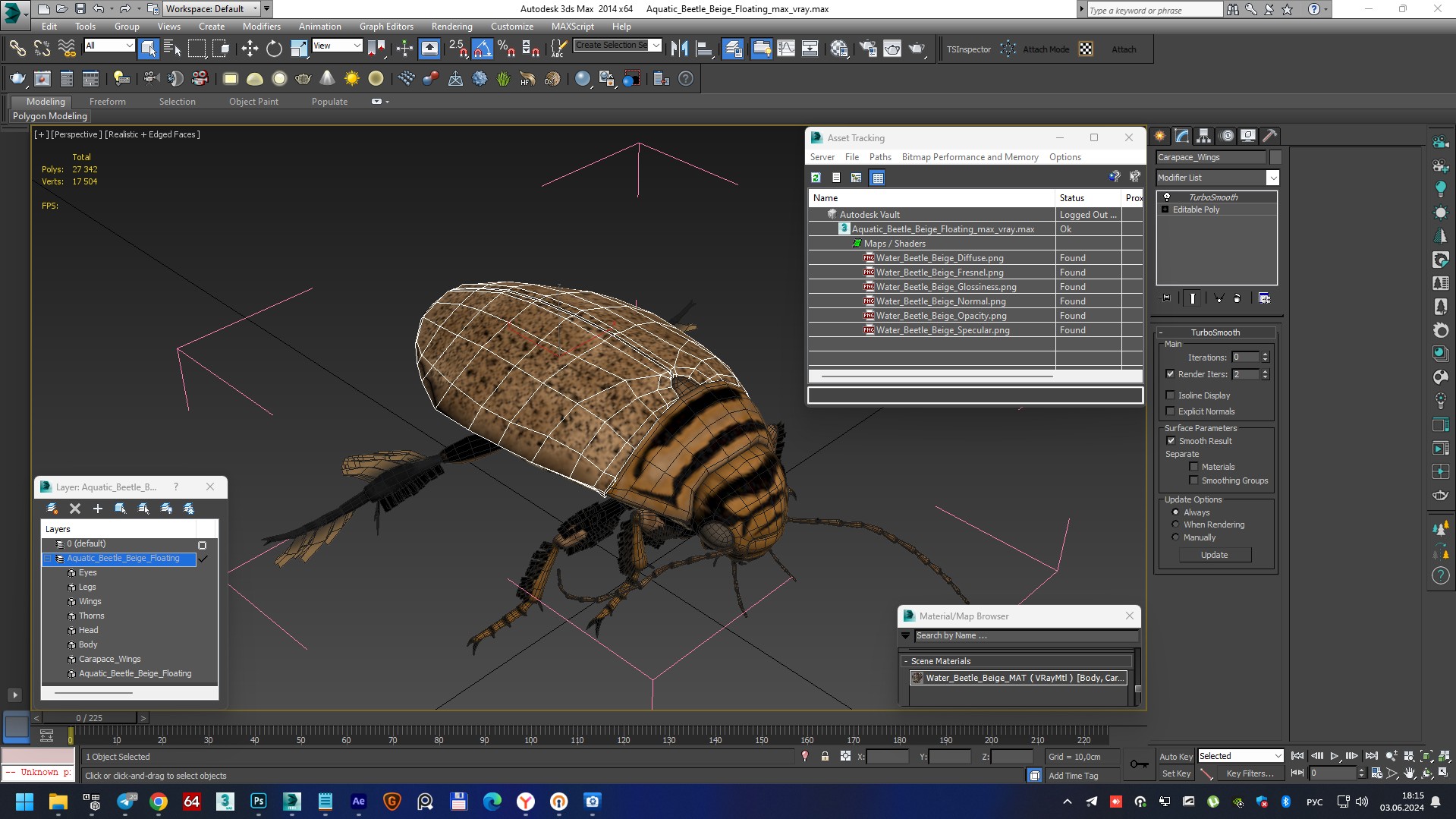The image size is (1456, 819).
Task: Enable Isoline Display checkbox
Action: [x=1171, y=395]
